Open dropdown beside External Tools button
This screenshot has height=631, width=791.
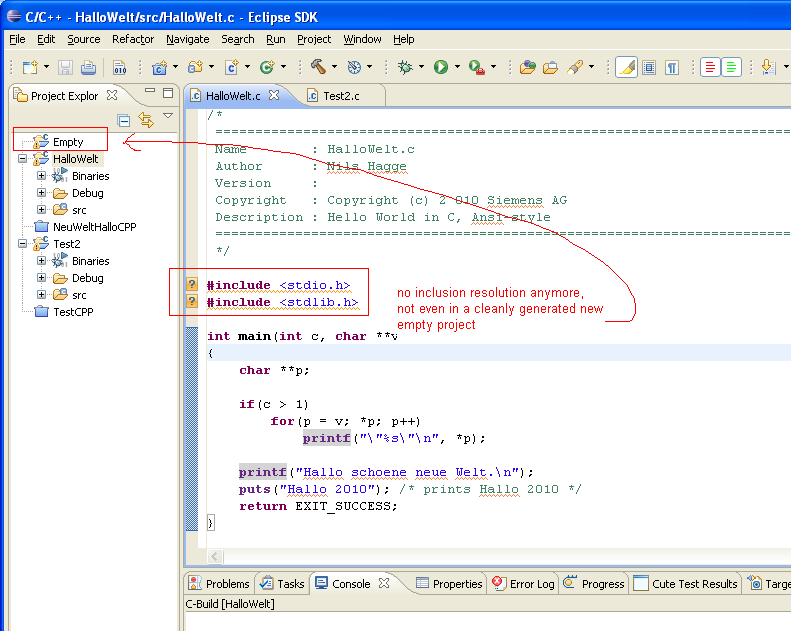tap(493, 67)
